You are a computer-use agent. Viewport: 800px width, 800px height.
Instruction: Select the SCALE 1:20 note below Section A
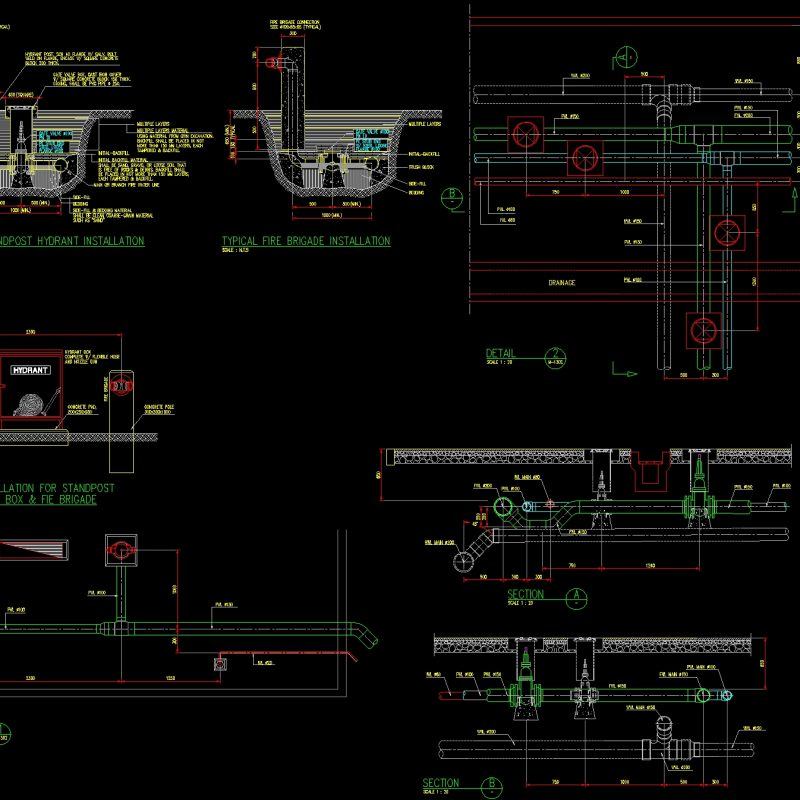coord(518,600)
